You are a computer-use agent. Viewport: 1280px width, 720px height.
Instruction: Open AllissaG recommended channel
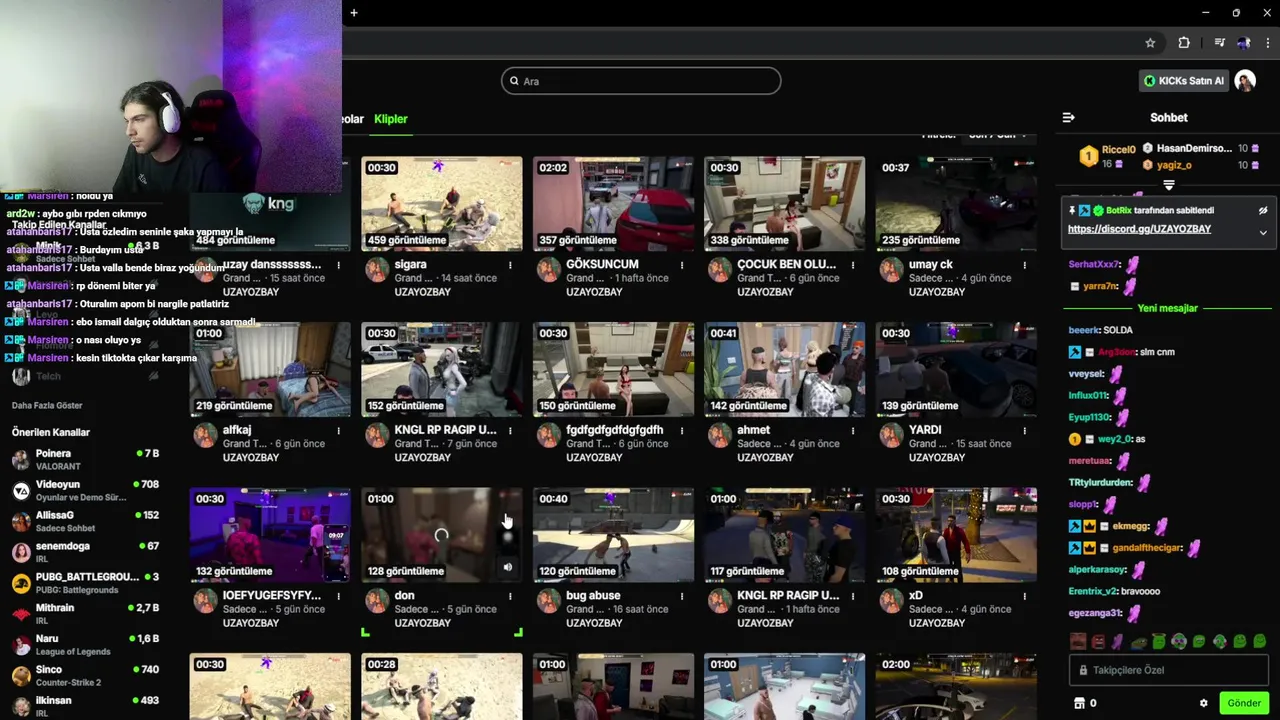(85, 521)
